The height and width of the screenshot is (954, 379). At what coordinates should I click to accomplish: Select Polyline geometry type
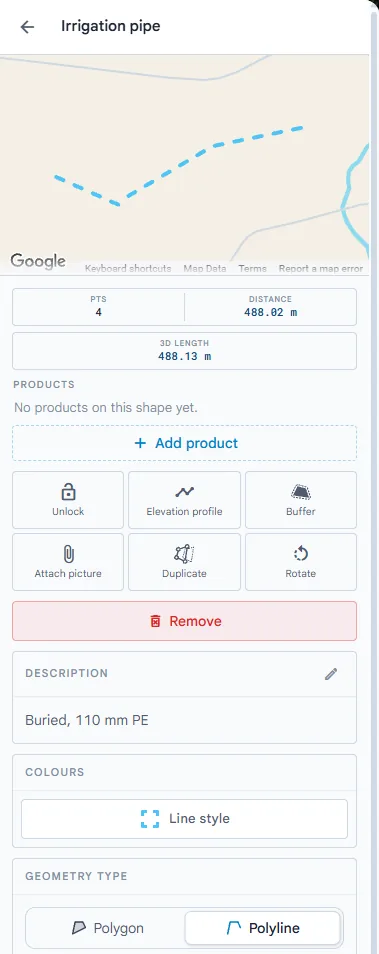pos(262,928)
